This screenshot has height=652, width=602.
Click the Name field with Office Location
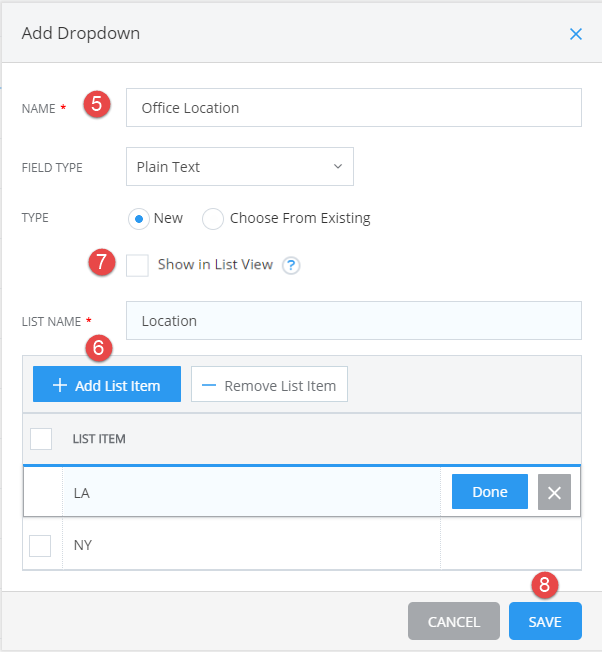(x=354, y=108)
